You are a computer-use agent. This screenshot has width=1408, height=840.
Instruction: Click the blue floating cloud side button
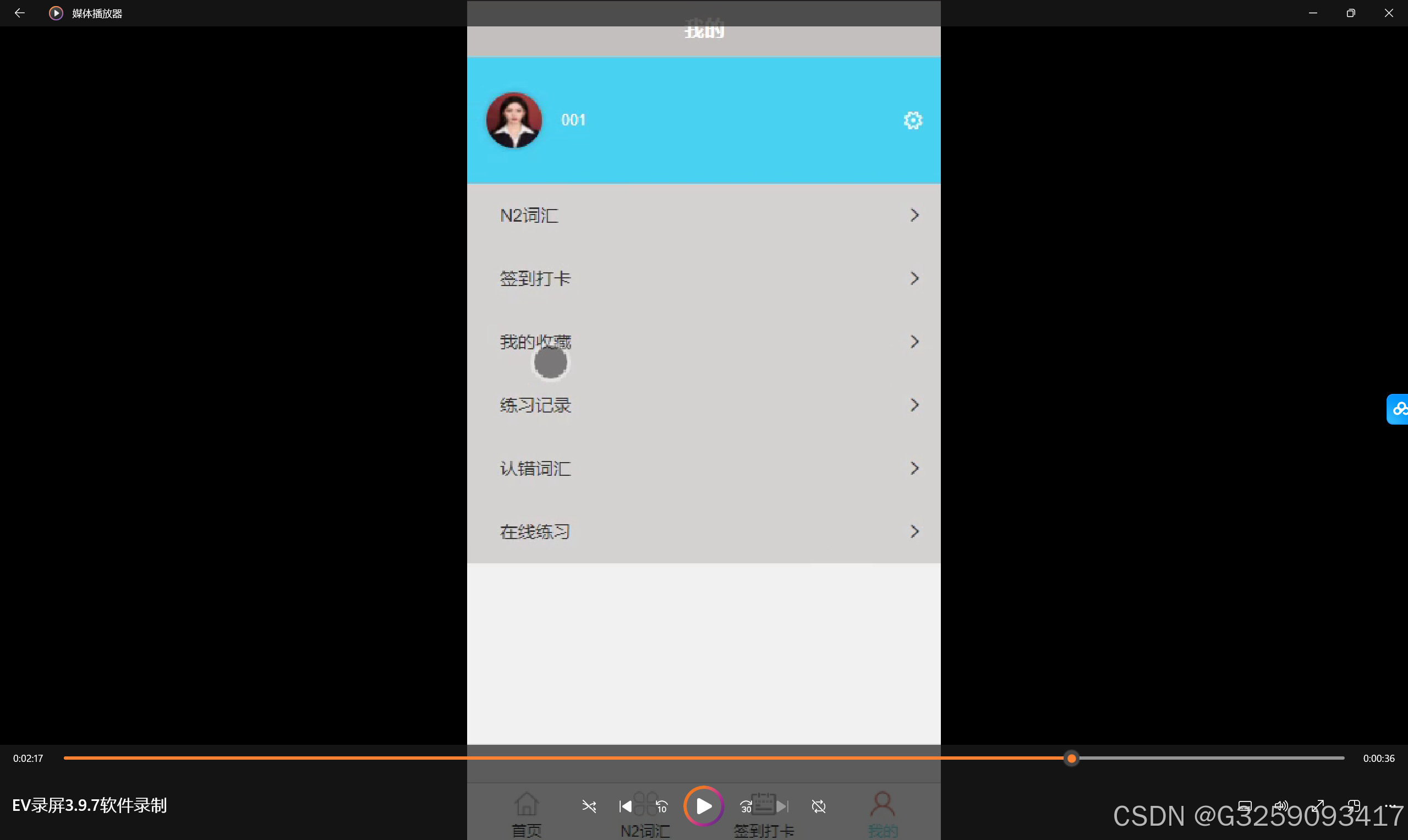[1399, 409]
